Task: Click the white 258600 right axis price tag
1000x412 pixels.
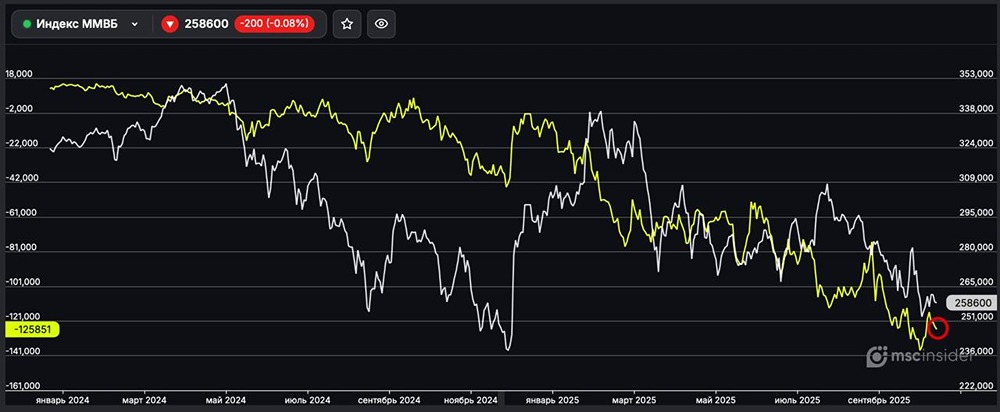Action: (x=972, y=302)
